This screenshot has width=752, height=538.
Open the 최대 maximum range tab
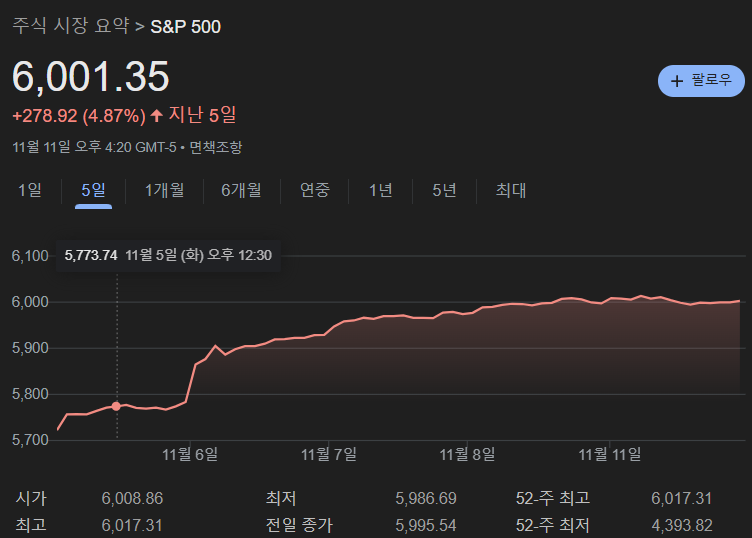point(510,190)
